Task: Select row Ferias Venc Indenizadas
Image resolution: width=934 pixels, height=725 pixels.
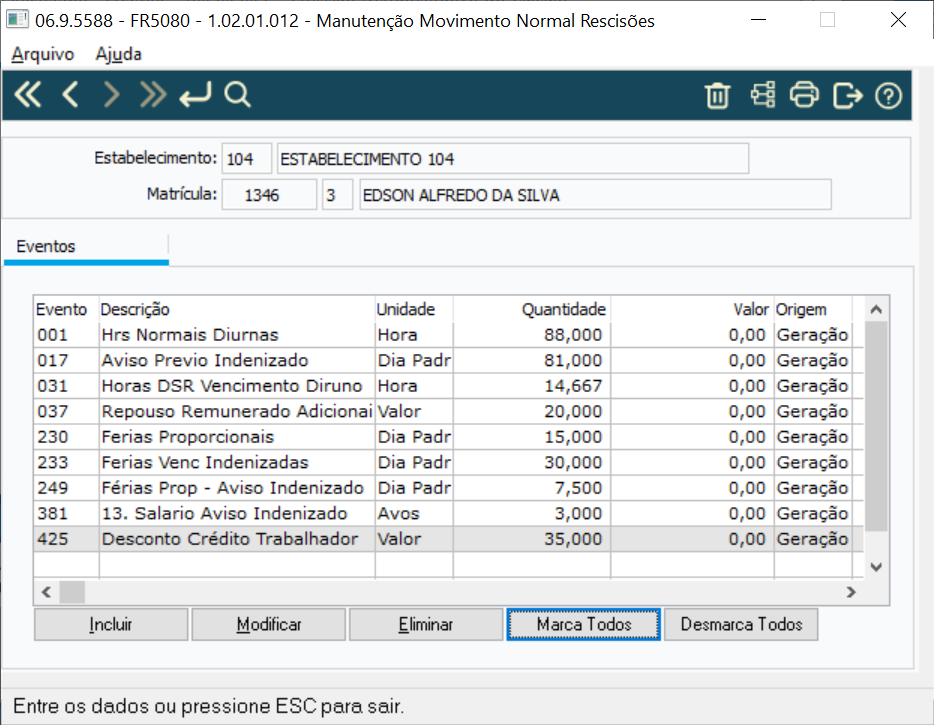Action: pyautogui.click(x=449, y=462)
